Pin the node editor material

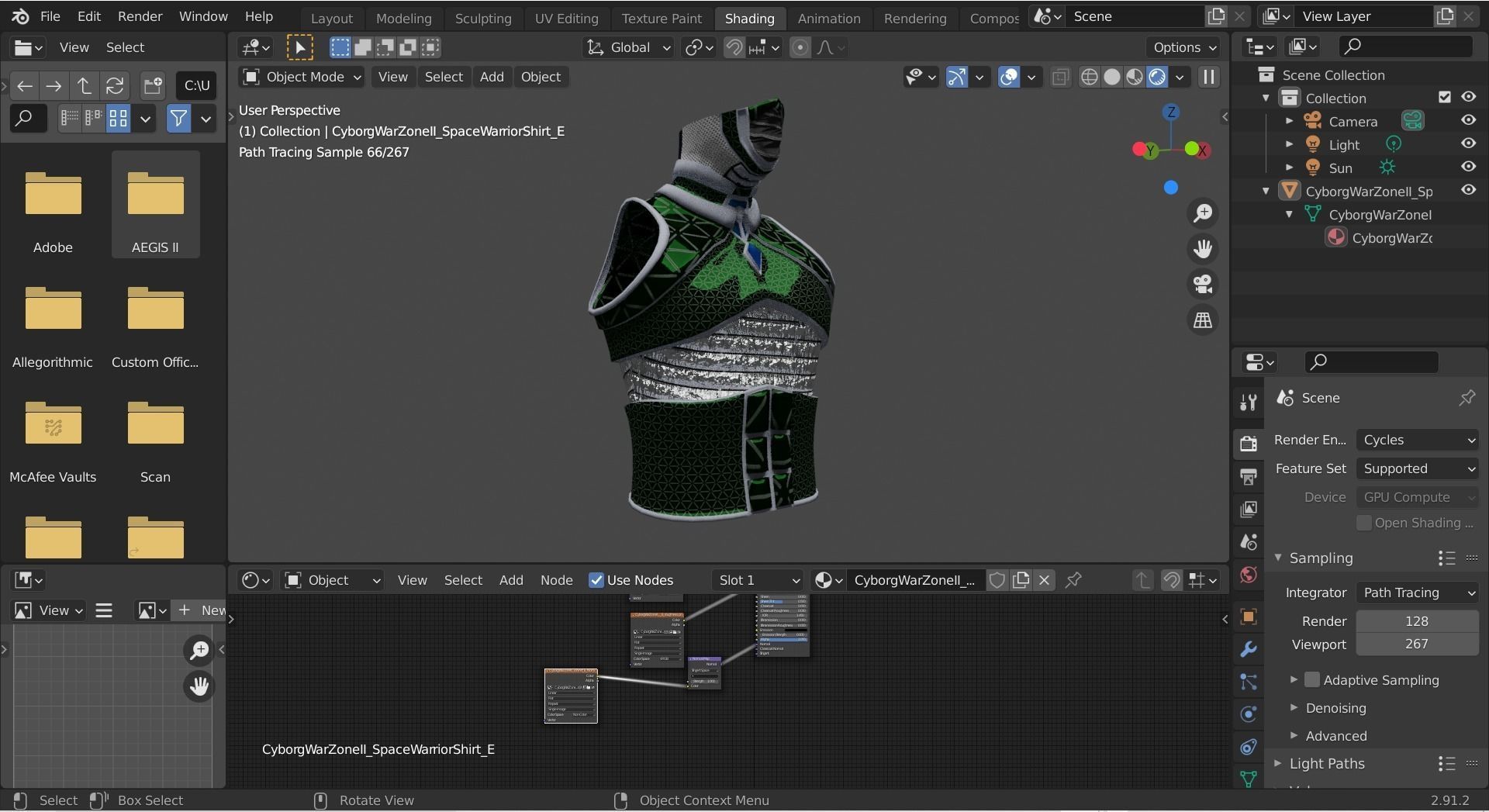[x=1073, y=580]
